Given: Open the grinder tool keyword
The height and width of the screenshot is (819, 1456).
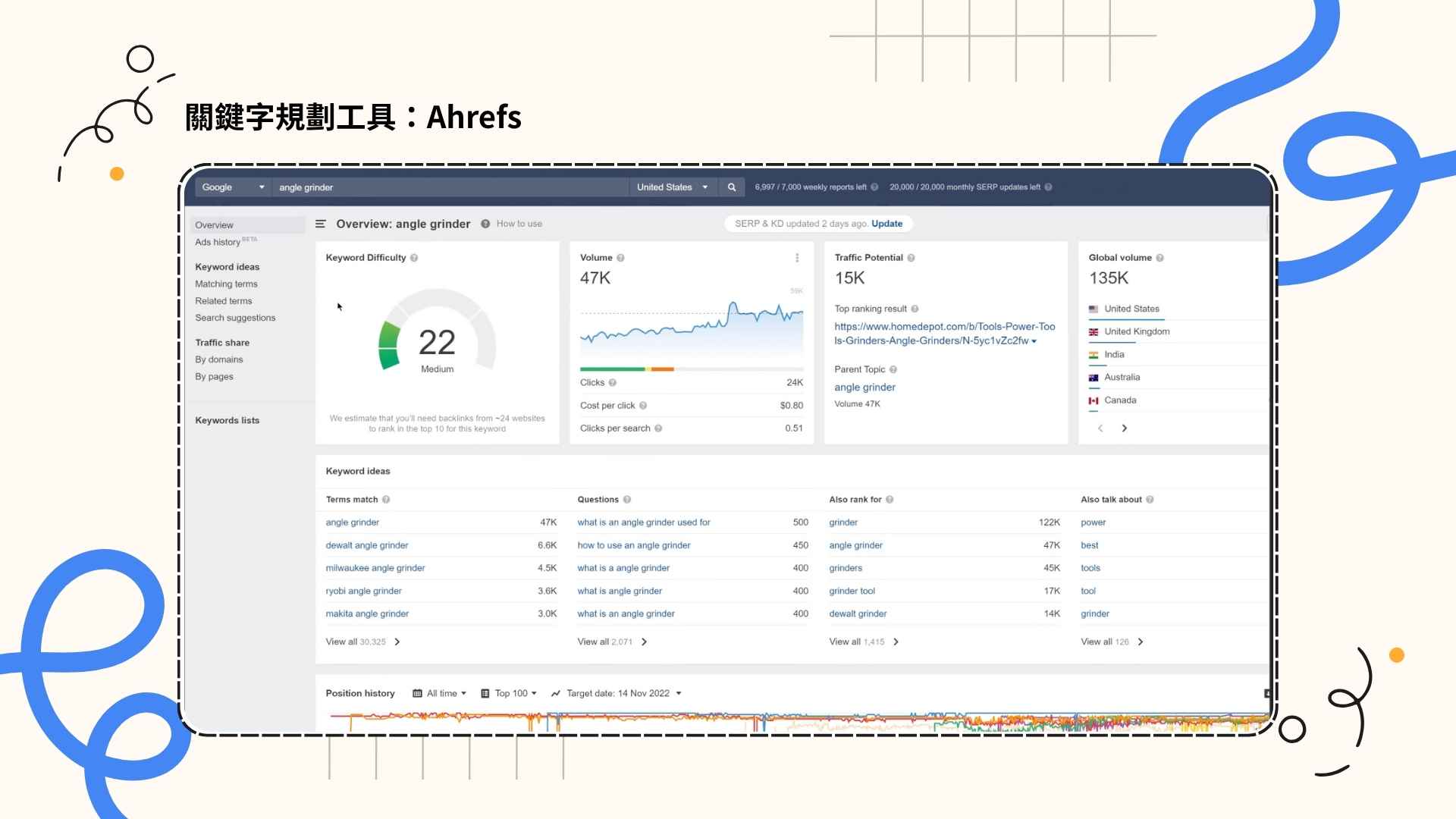Looking at the screenshot, I should point(852,591).
